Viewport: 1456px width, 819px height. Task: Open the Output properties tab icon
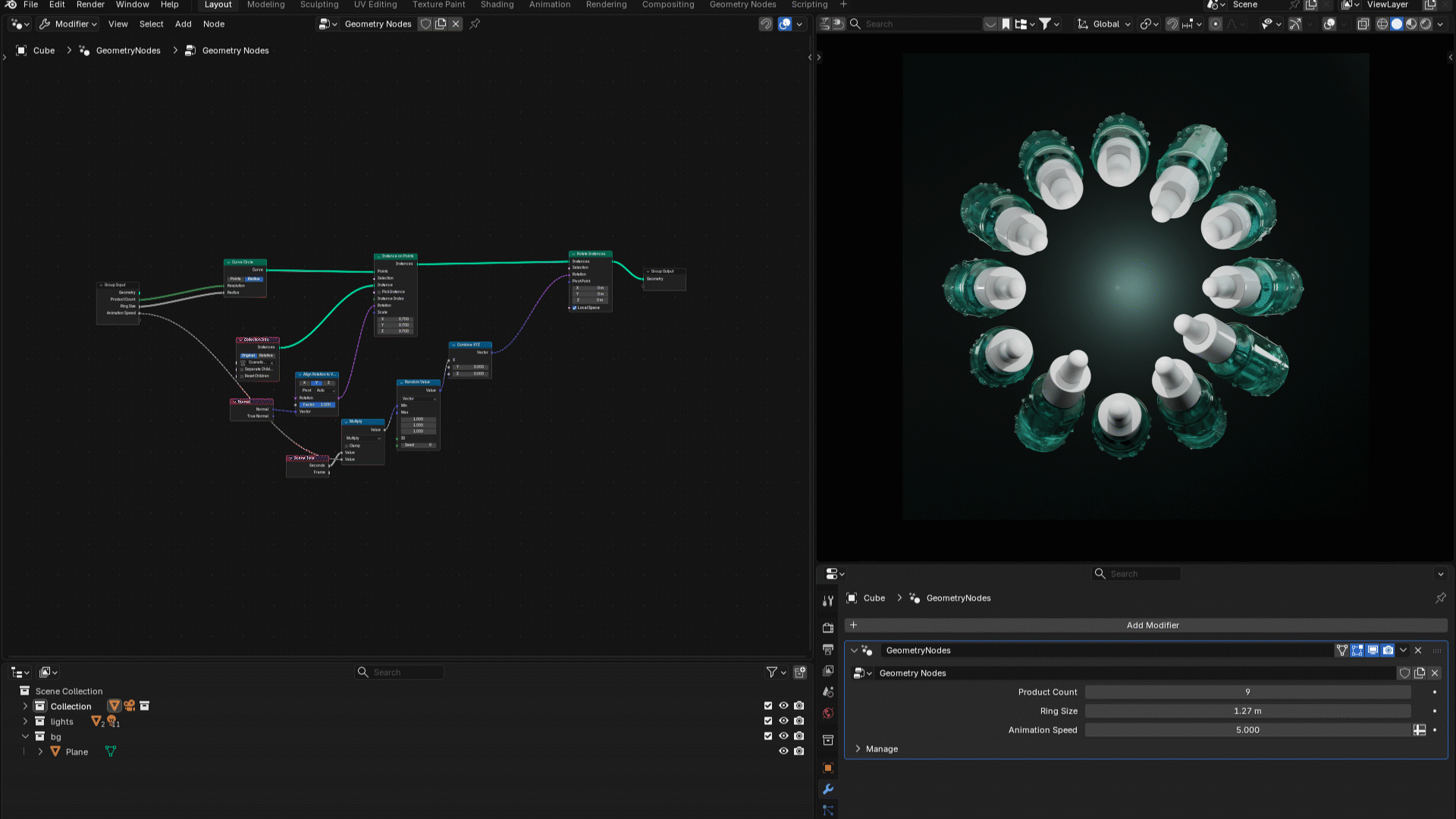(x=828, y=649)
